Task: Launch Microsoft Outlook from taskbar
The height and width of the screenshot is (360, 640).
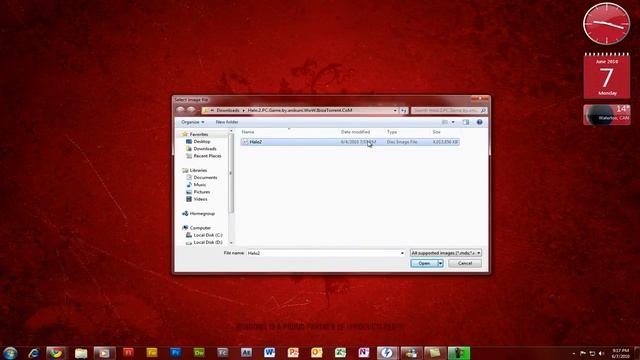Action: click(x=317, y=353)
